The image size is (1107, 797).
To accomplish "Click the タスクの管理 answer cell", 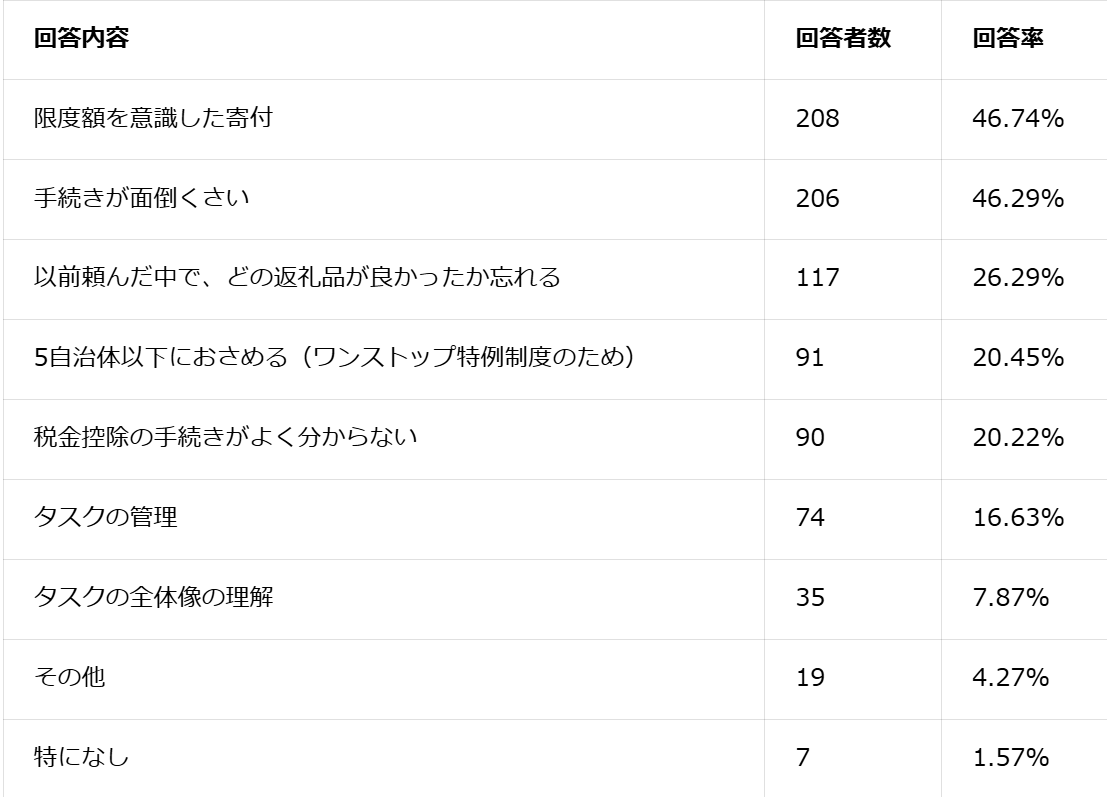I will click(x=105, y=518).
